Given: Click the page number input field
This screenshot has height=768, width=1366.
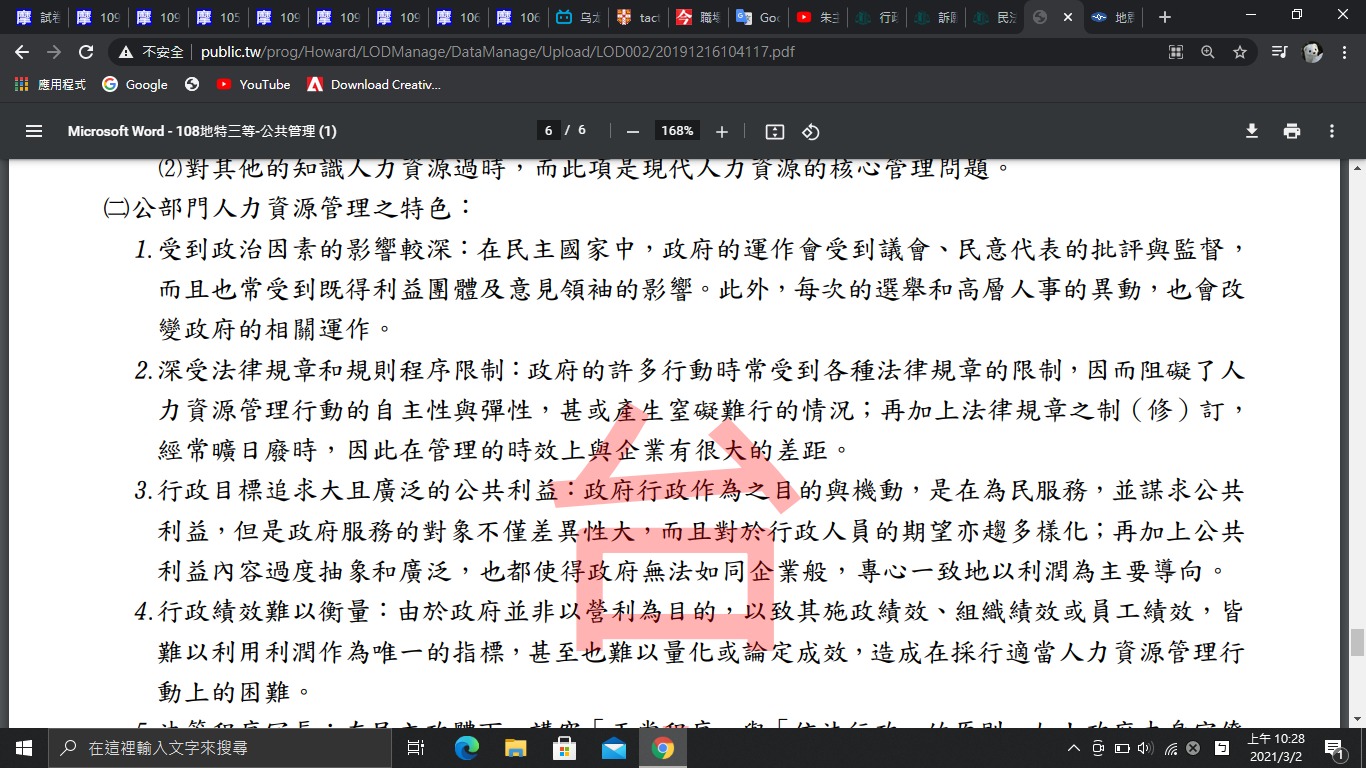Looking at the screenshot, I should click(548, 131).
